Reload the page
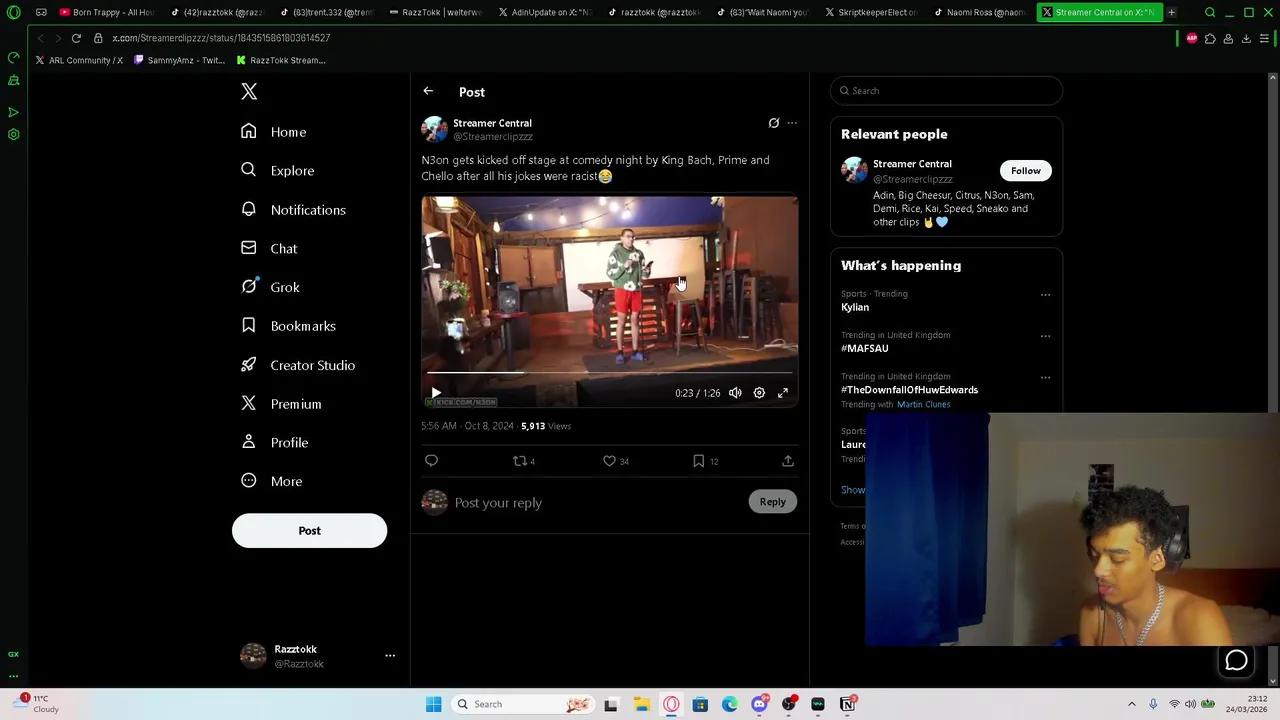 [76, 38]
